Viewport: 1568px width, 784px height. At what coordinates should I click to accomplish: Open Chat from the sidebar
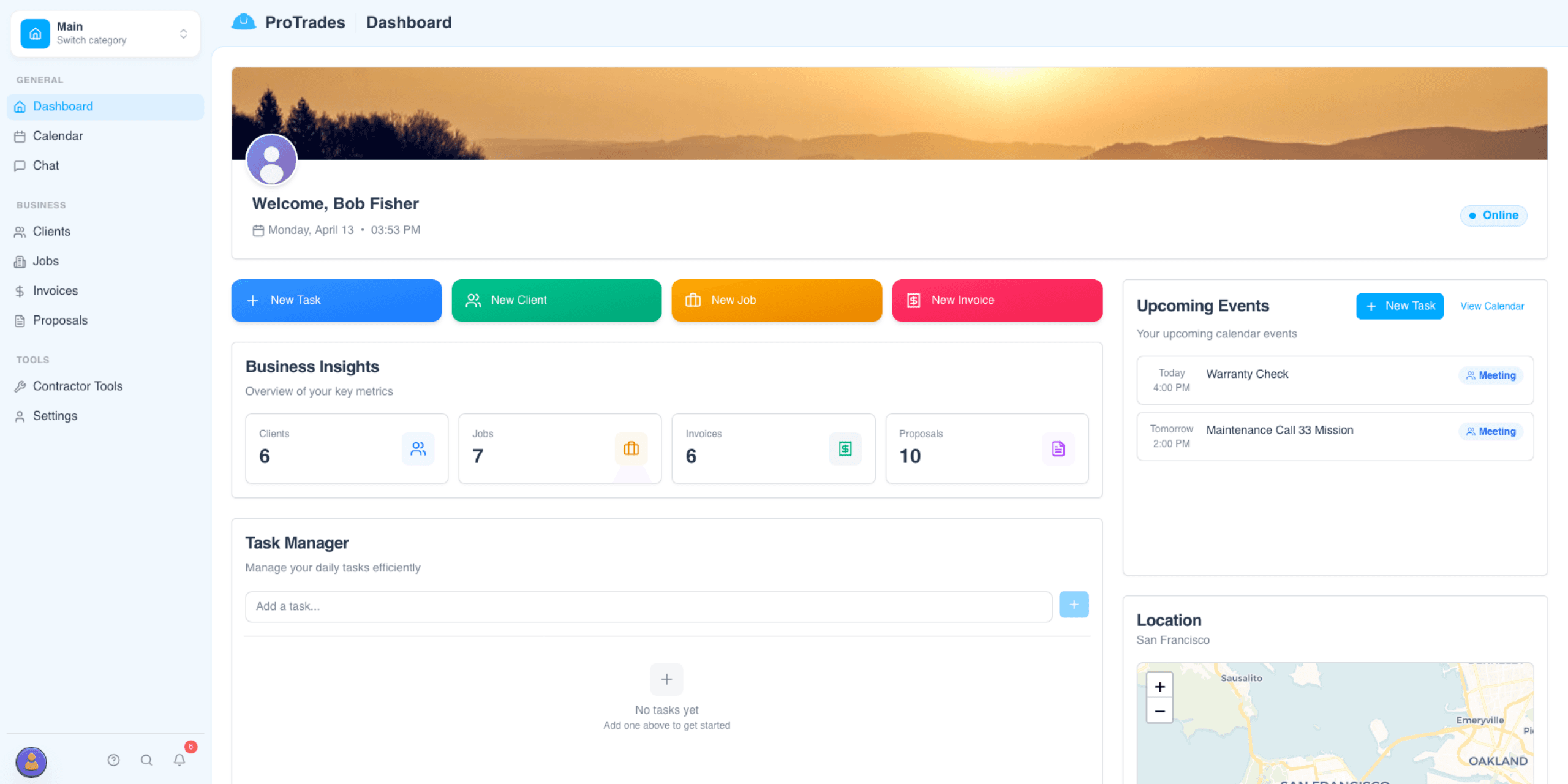pyautogui.click(x=46, y=165)
